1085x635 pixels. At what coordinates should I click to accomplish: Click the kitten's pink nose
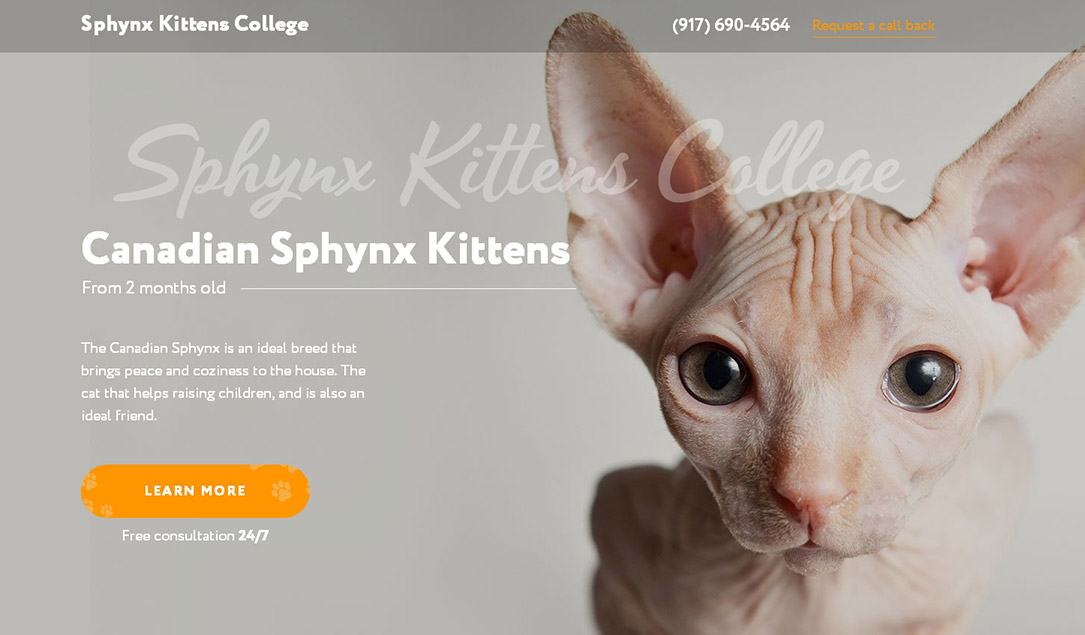point(811,499)
